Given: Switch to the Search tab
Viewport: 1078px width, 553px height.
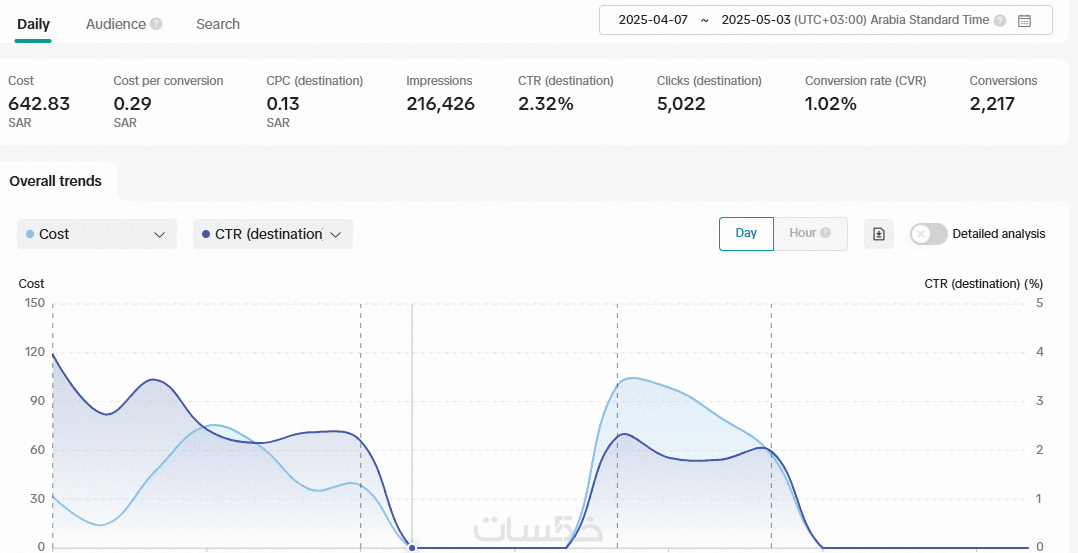Looking at the screenshot, I should [x=218, y=24].
